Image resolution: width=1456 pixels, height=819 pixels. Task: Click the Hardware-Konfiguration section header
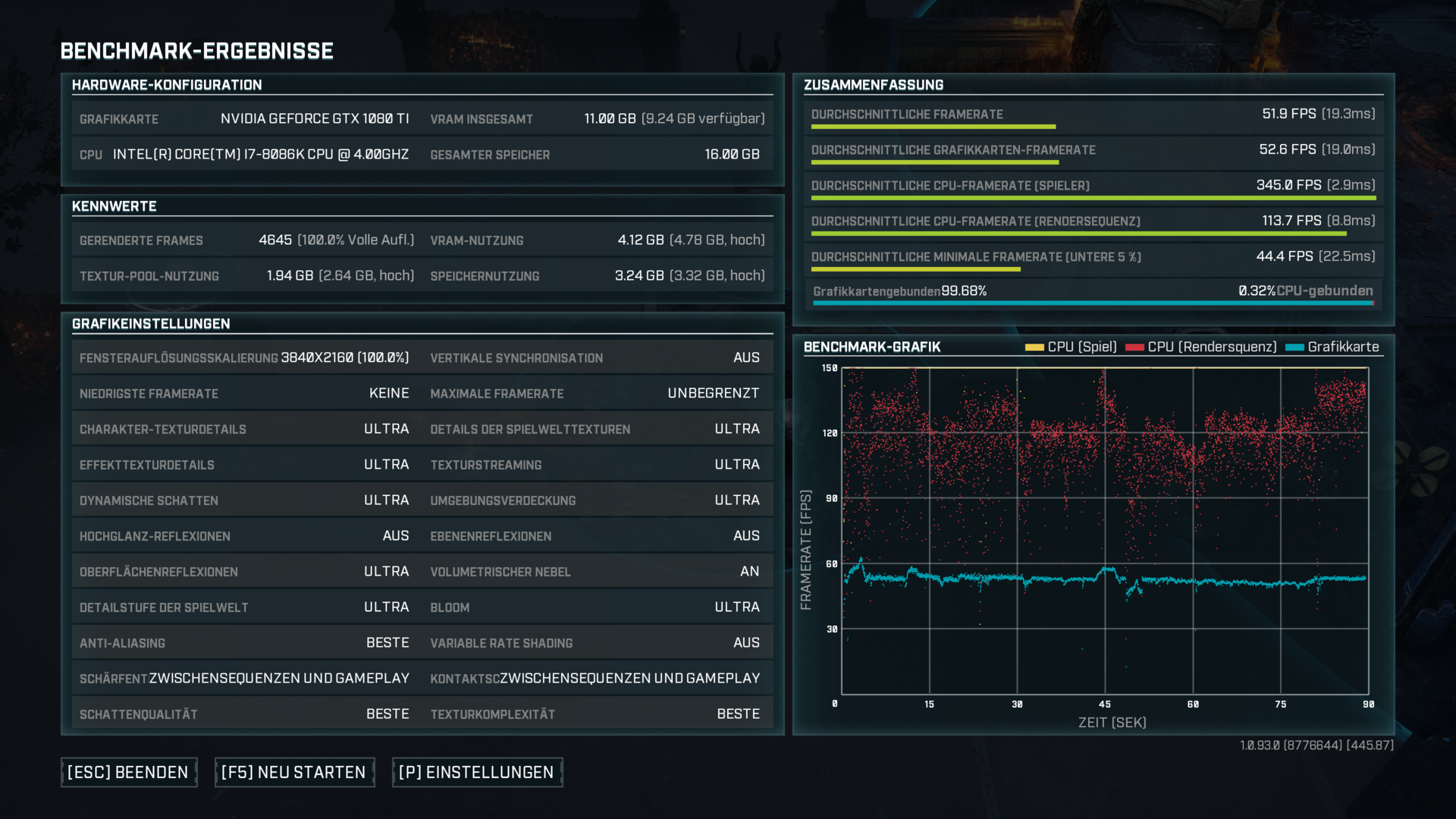click(x=167, y=85)
